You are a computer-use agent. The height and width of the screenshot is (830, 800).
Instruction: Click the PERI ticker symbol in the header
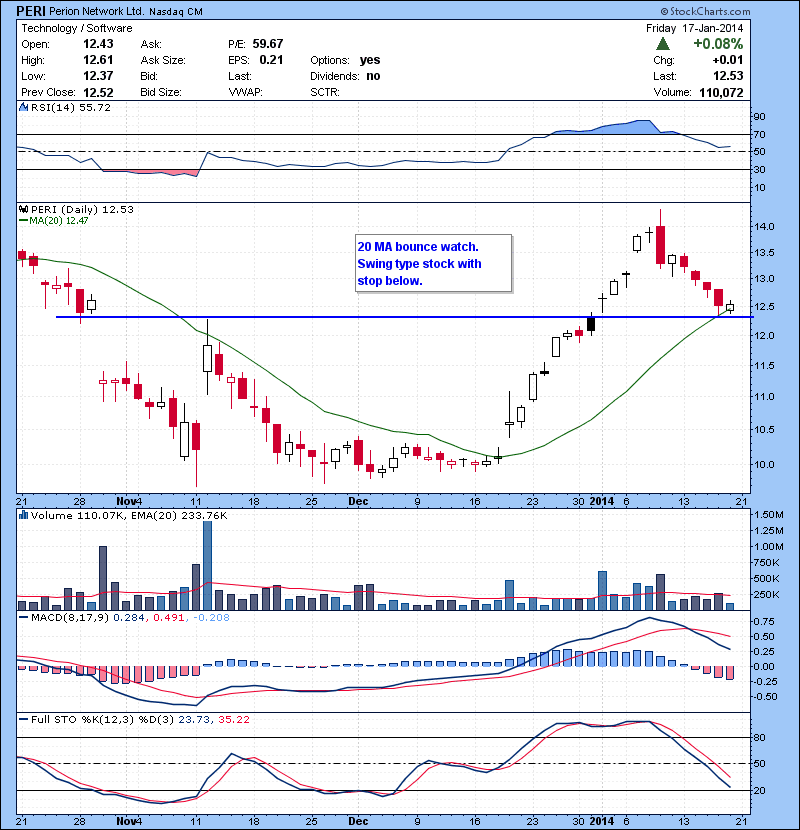tap(31, 11)
